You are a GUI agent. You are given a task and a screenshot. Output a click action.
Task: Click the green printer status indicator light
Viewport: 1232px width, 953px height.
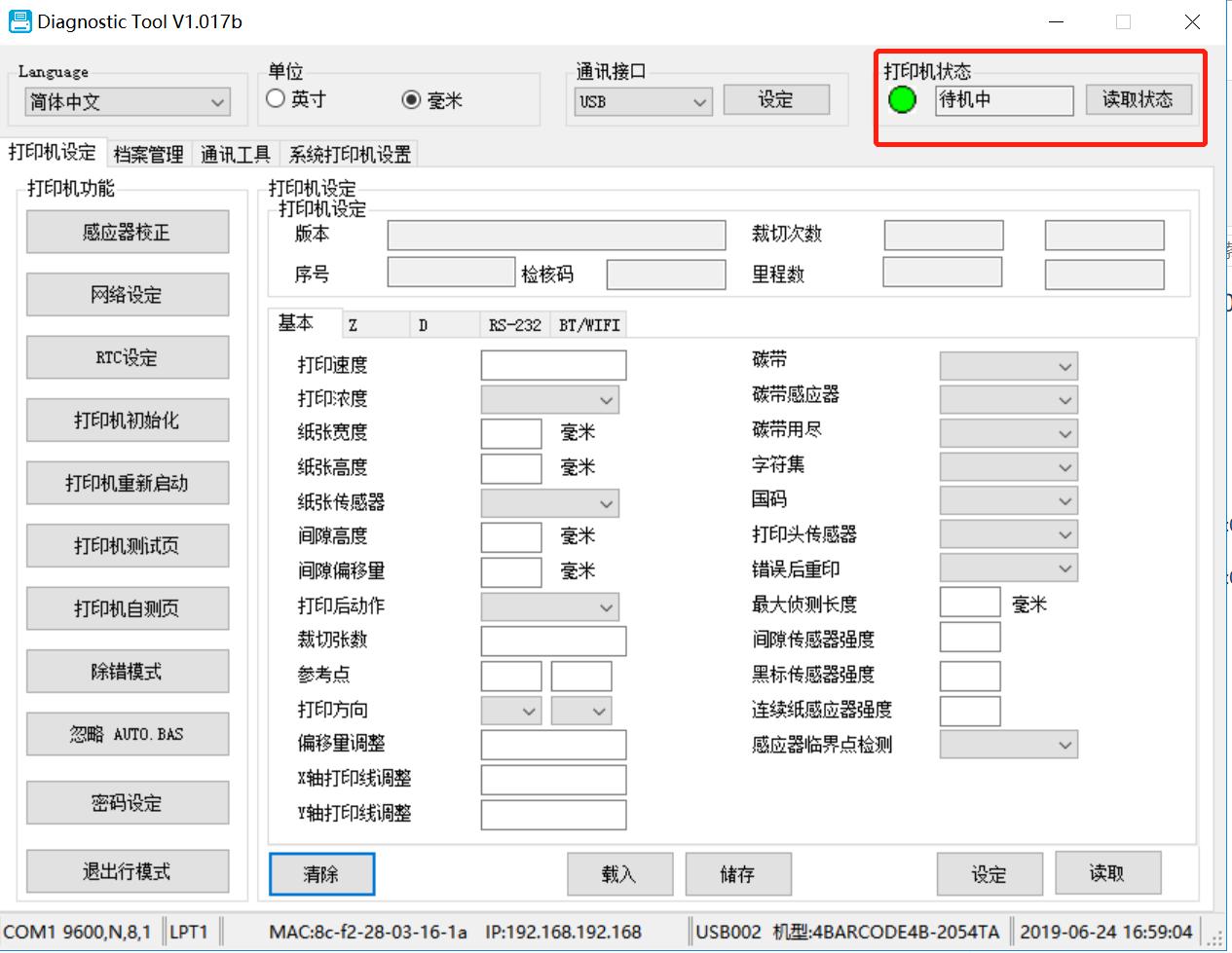(x=902, y=99)
